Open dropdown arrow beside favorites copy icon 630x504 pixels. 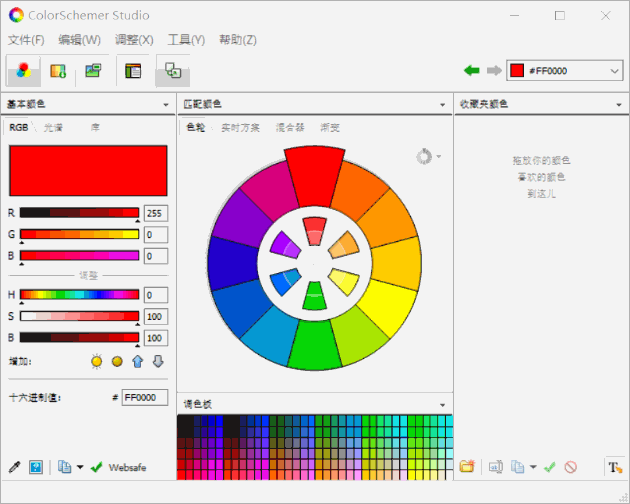point(533,467)
